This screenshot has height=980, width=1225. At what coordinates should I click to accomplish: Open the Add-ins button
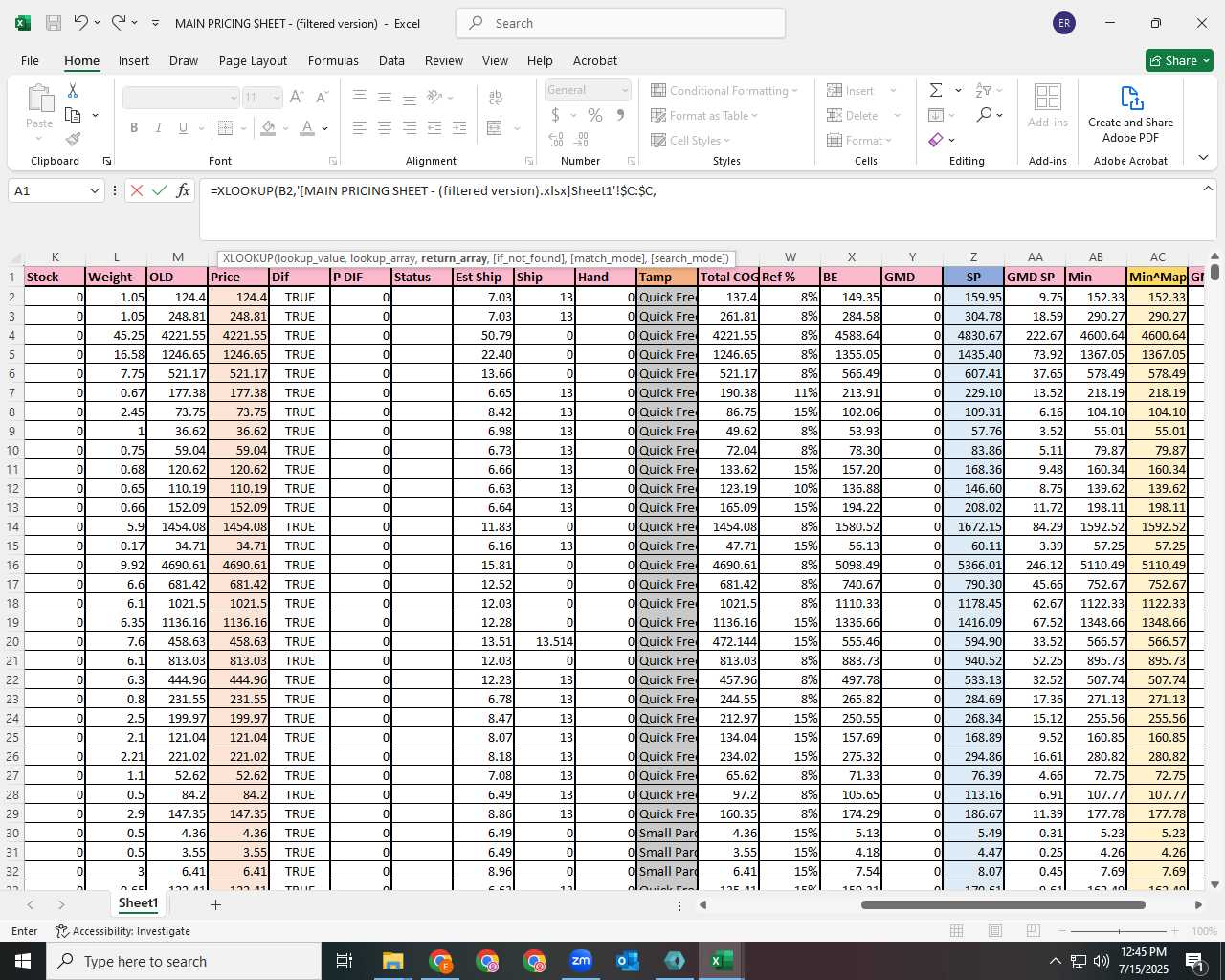pyautogui.click(x=1048, y=105)
